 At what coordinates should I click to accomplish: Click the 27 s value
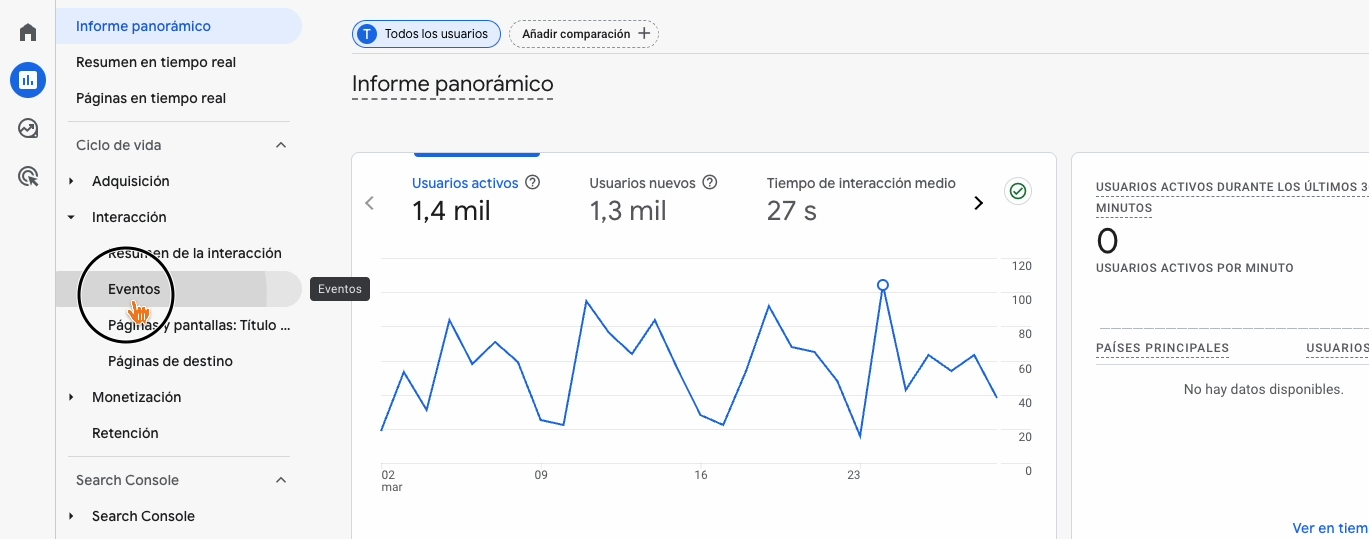click(x=792, y=211)
